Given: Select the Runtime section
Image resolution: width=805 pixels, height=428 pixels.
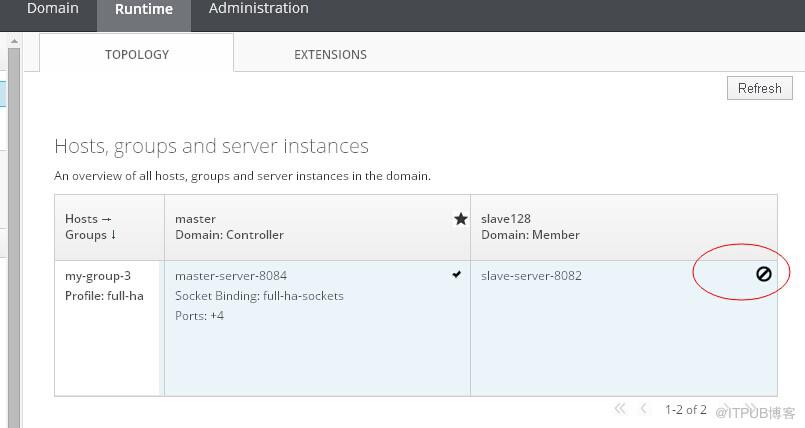Looking at the screenshot, I should point(144,9).
